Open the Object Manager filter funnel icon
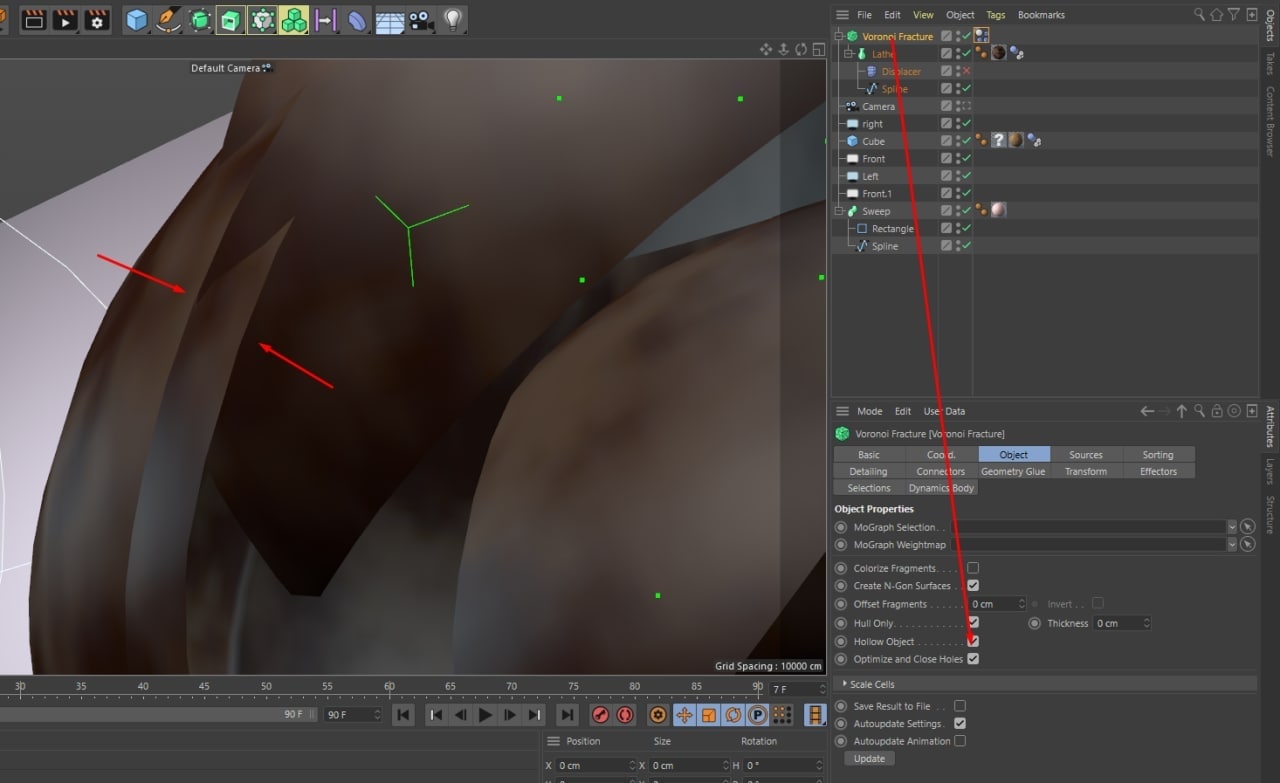This screenshot has height=783, width=1280. [x=1234, y=15]
